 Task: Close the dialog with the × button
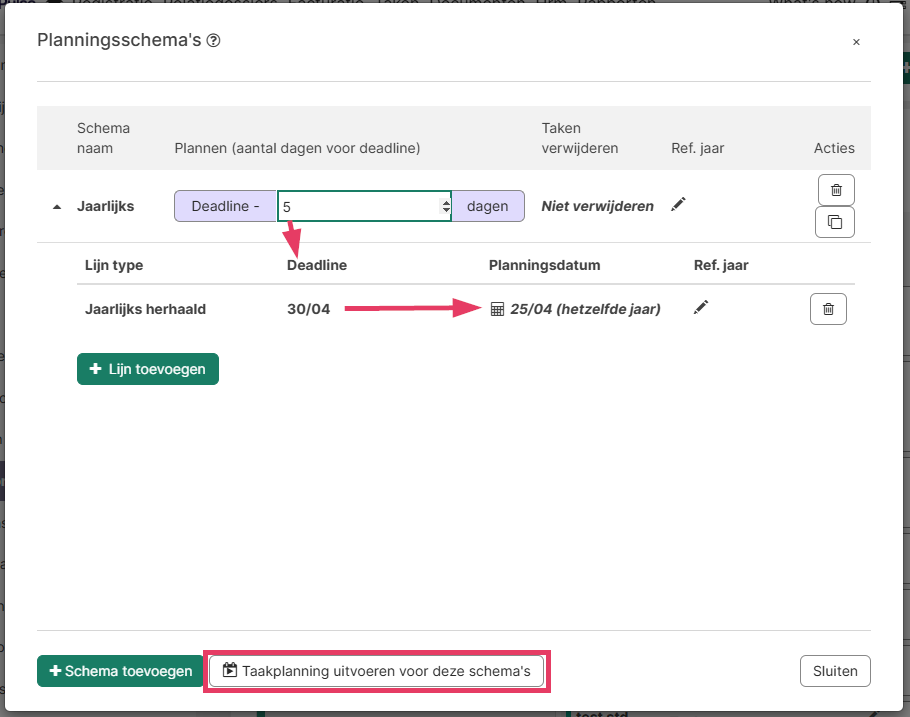[856, 42]
